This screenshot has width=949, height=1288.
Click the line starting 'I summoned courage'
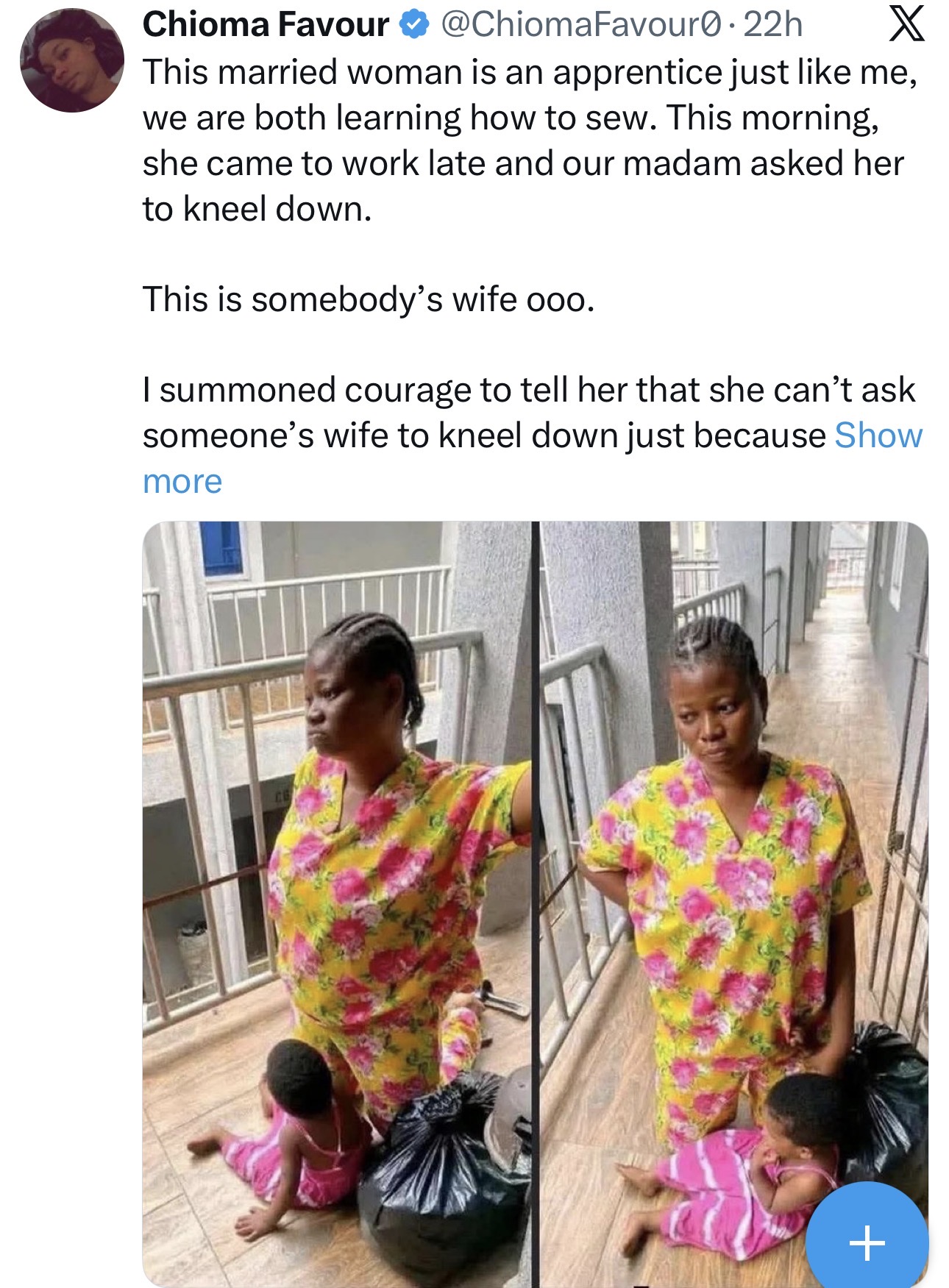point(528,390)
